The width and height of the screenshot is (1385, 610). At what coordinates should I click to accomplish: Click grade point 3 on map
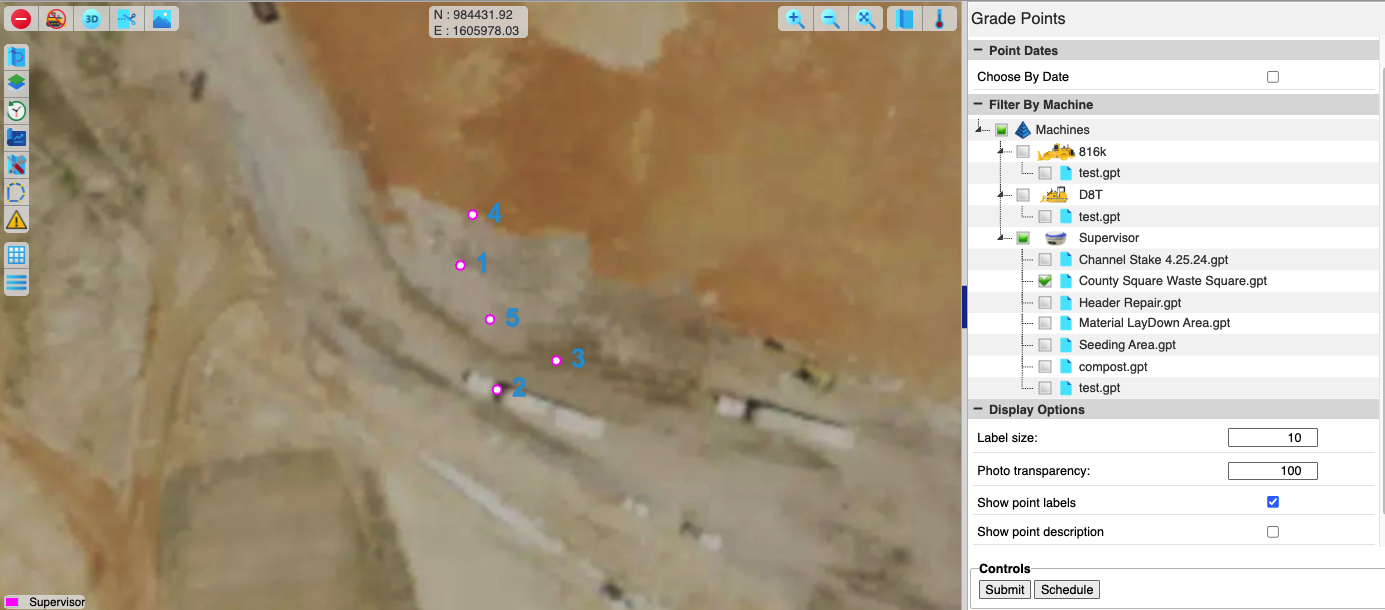557,361
